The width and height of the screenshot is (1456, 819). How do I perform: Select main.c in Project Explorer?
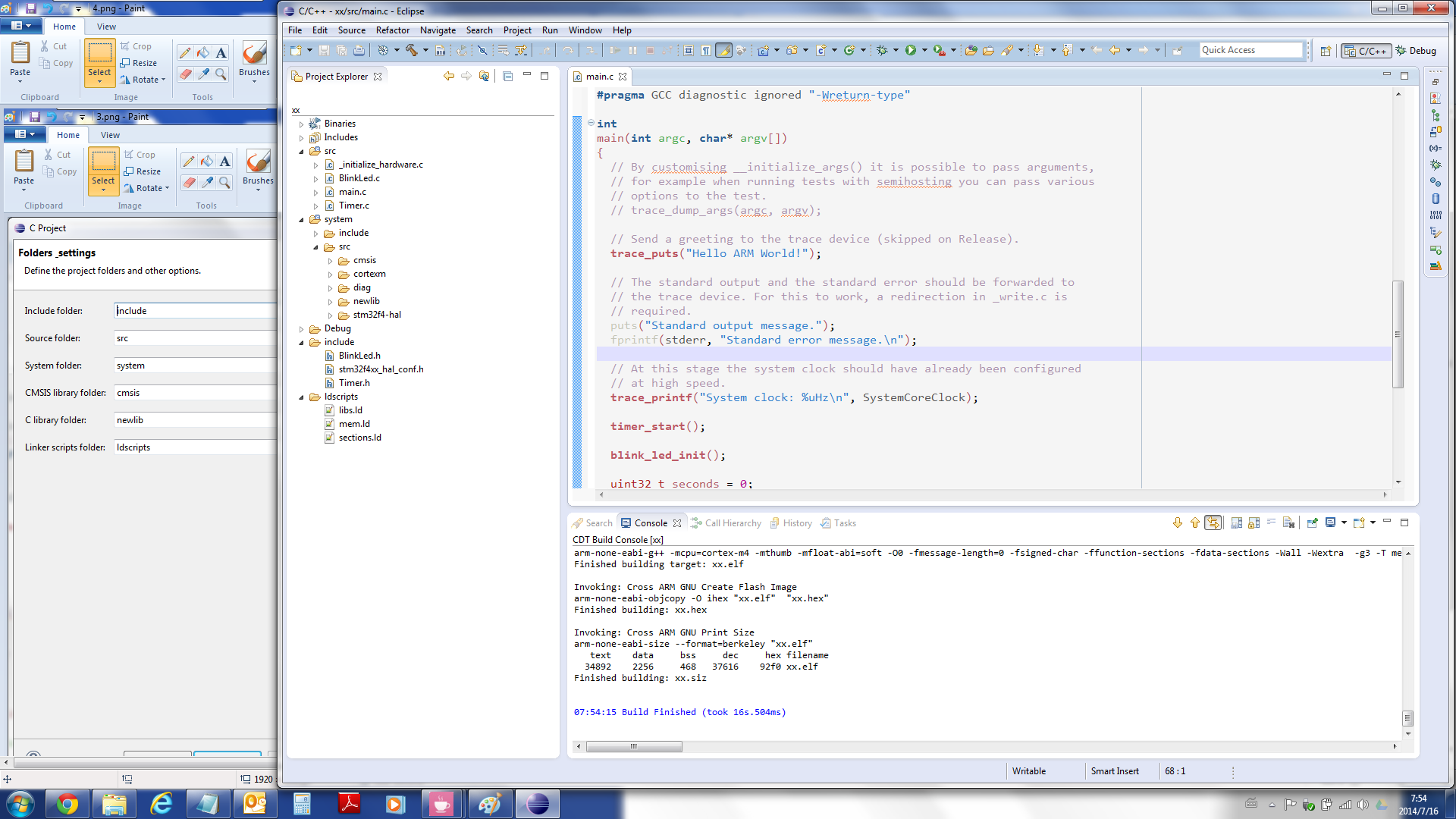click(x=352, y=192)
